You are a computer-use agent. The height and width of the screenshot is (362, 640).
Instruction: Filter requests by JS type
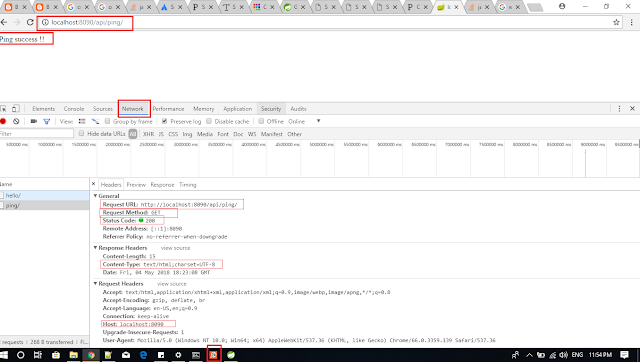click(x=161, y=134)
